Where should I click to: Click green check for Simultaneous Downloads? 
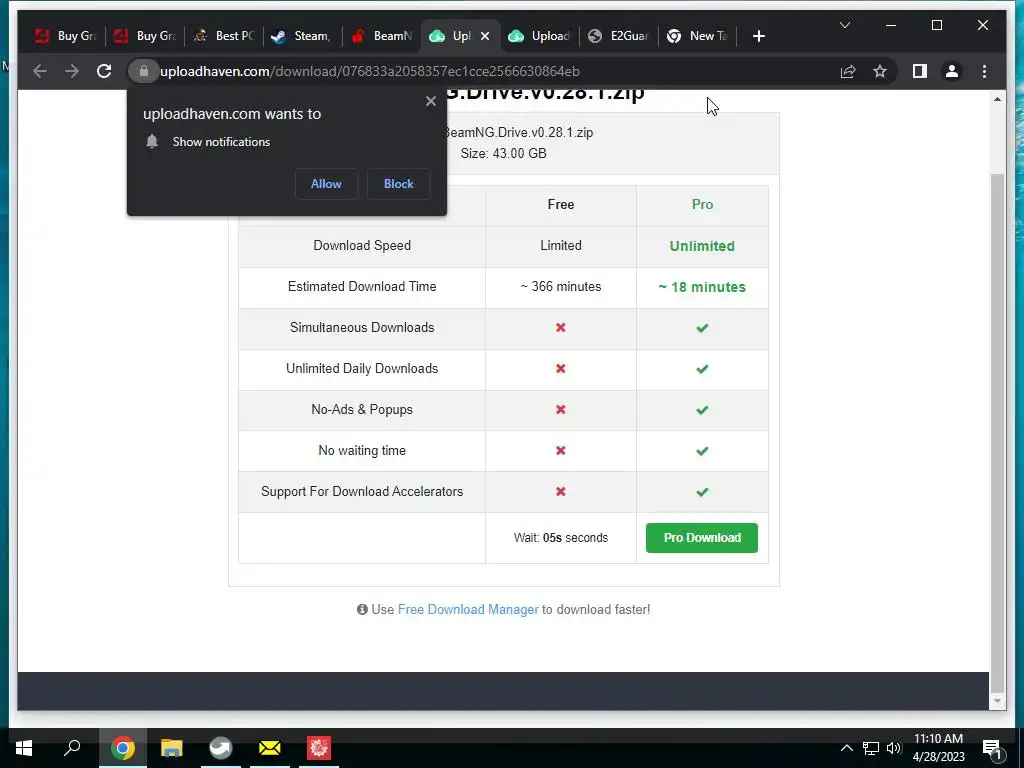coord(702,328)
